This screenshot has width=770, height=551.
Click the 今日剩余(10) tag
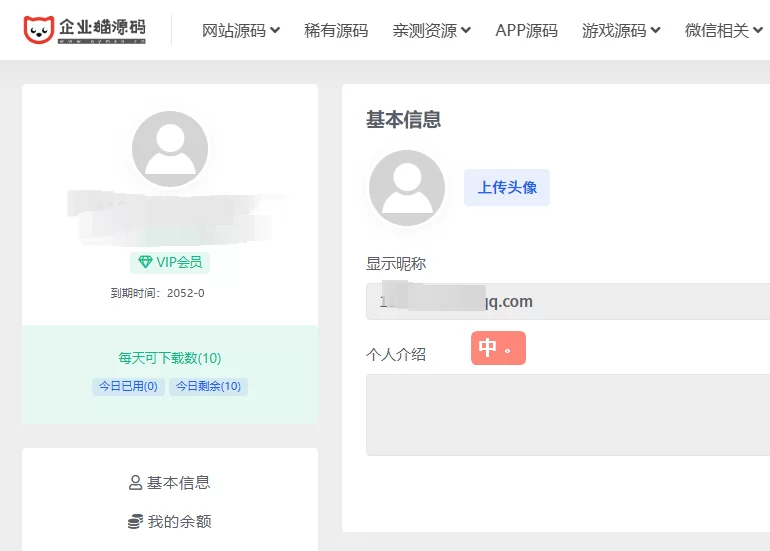[x=208, y=386]
